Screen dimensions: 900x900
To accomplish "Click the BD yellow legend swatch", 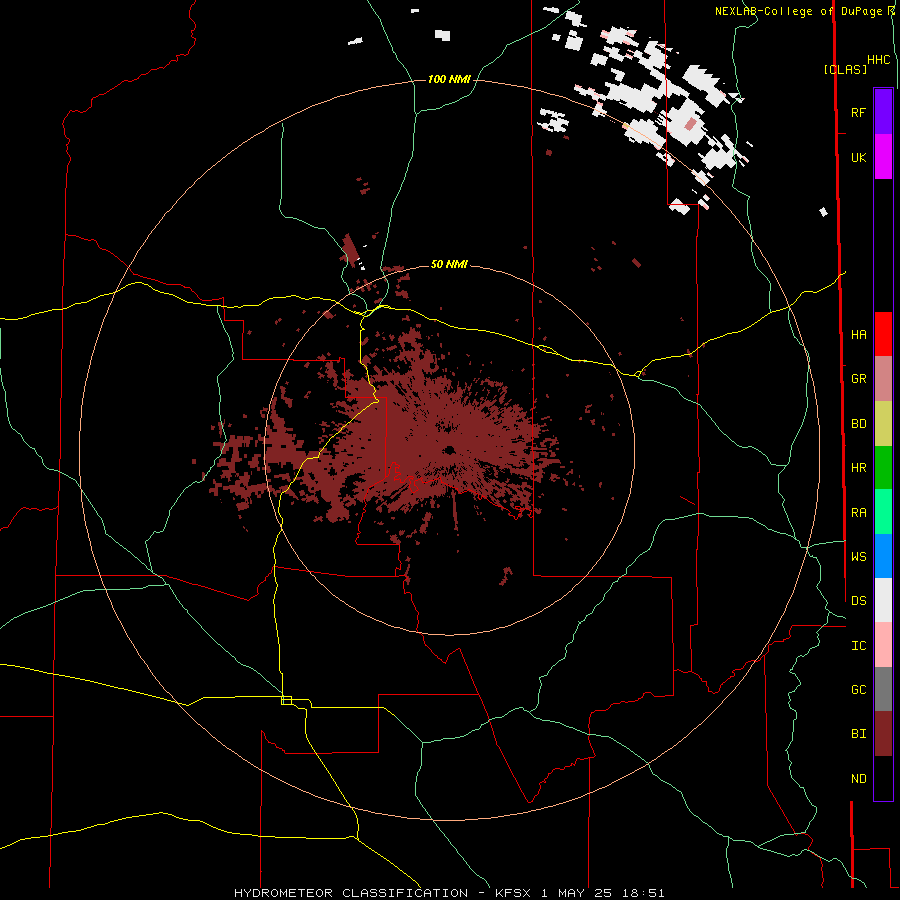I will (883, 424).
